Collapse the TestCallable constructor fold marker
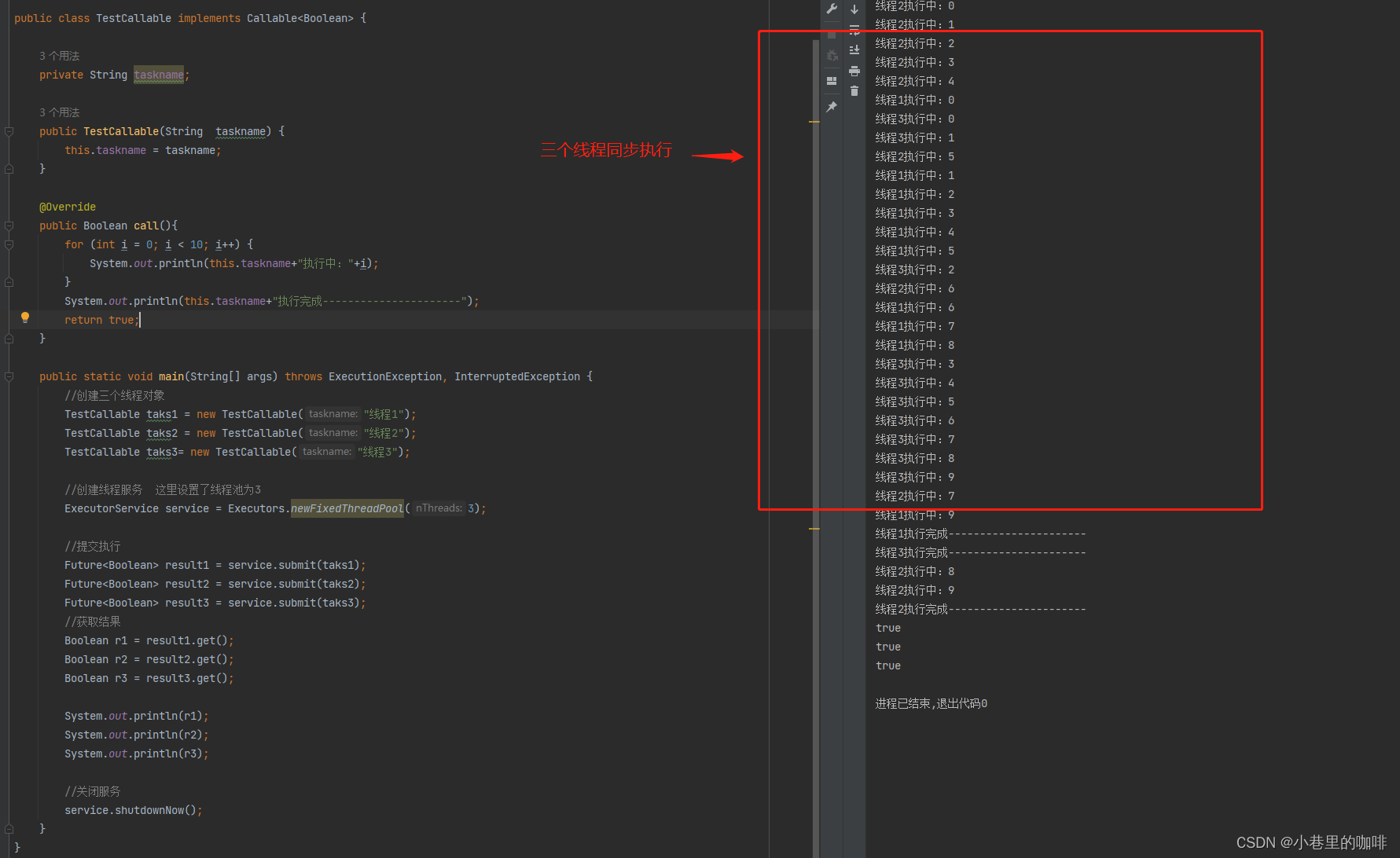The width and height of the screenshot is (1400, 858). [x=9, y=131]
